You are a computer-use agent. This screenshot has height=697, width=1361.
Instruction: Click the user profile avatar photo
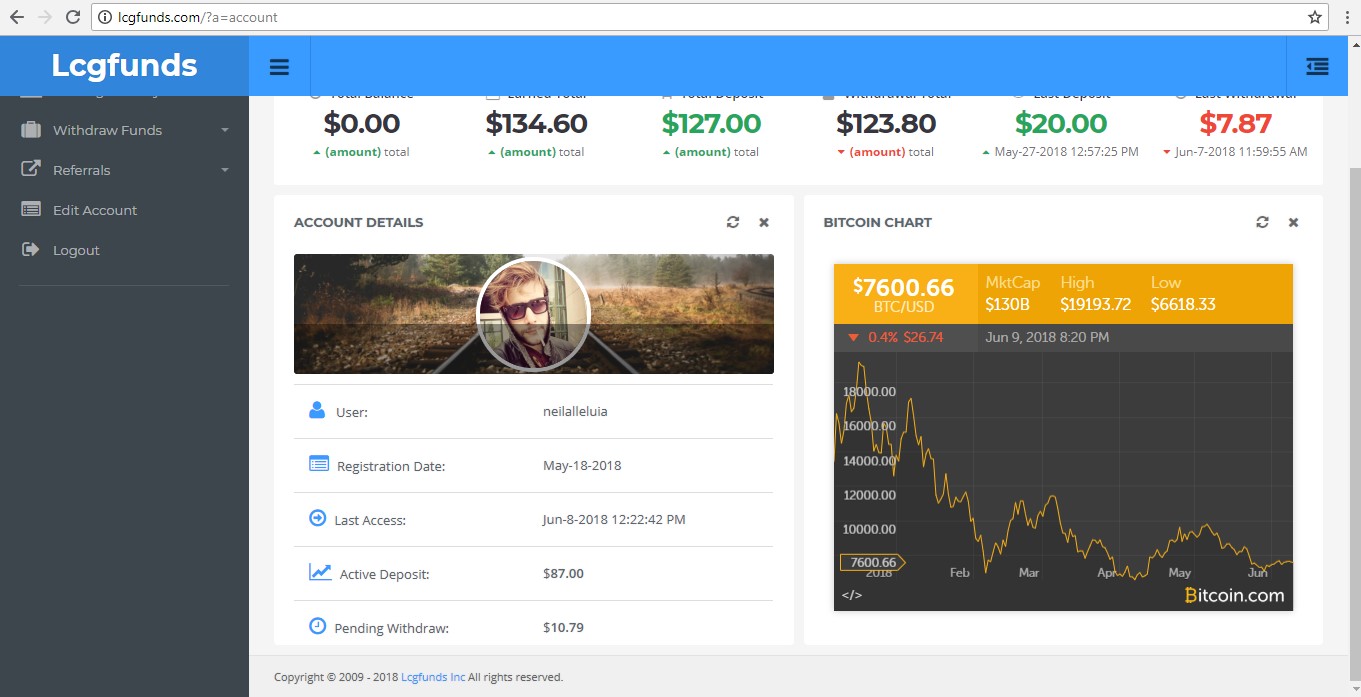tap(533, 315)
